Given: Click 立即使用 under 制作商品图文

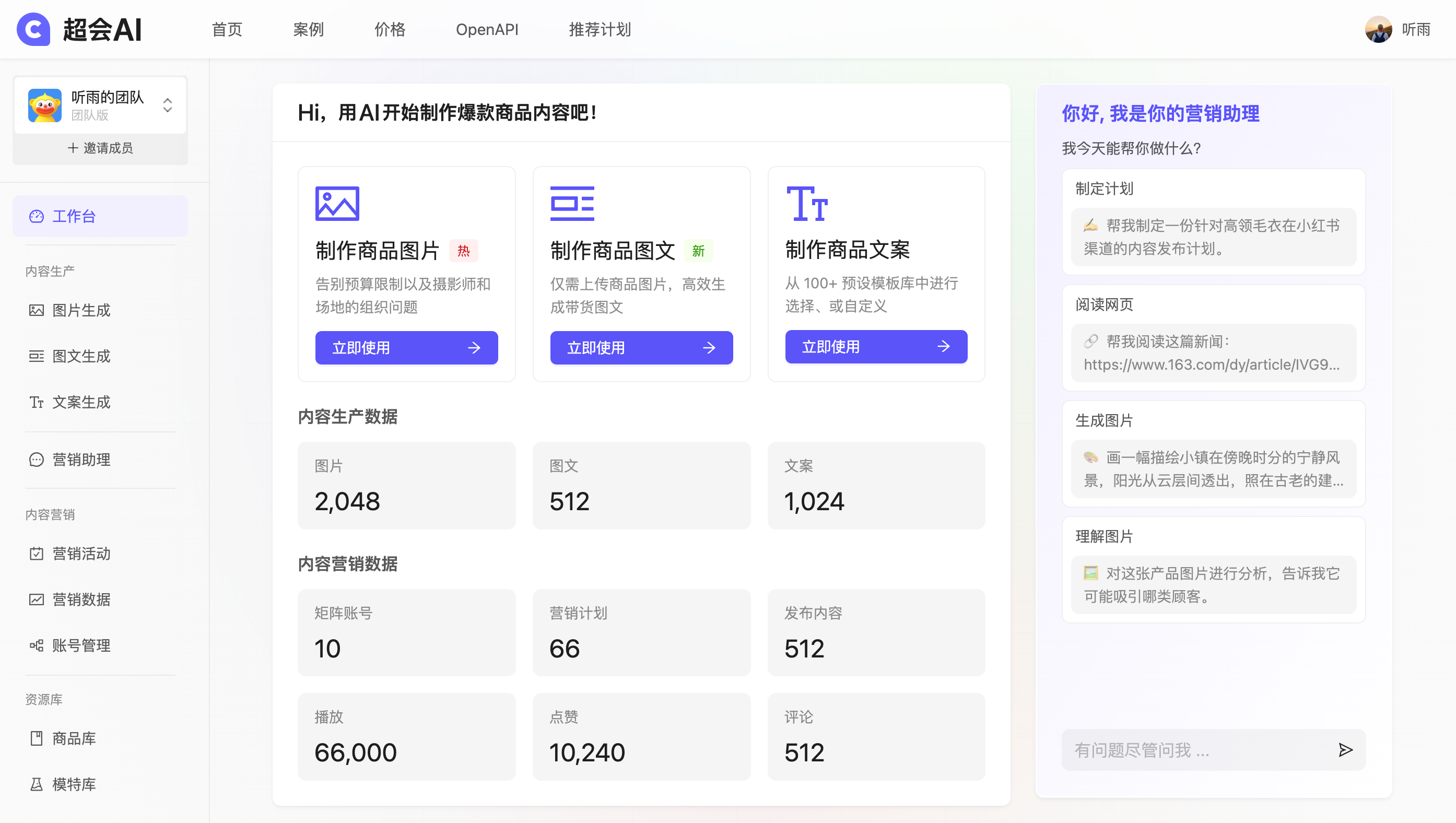Looking at the screenshot, I should pos(641,348).
